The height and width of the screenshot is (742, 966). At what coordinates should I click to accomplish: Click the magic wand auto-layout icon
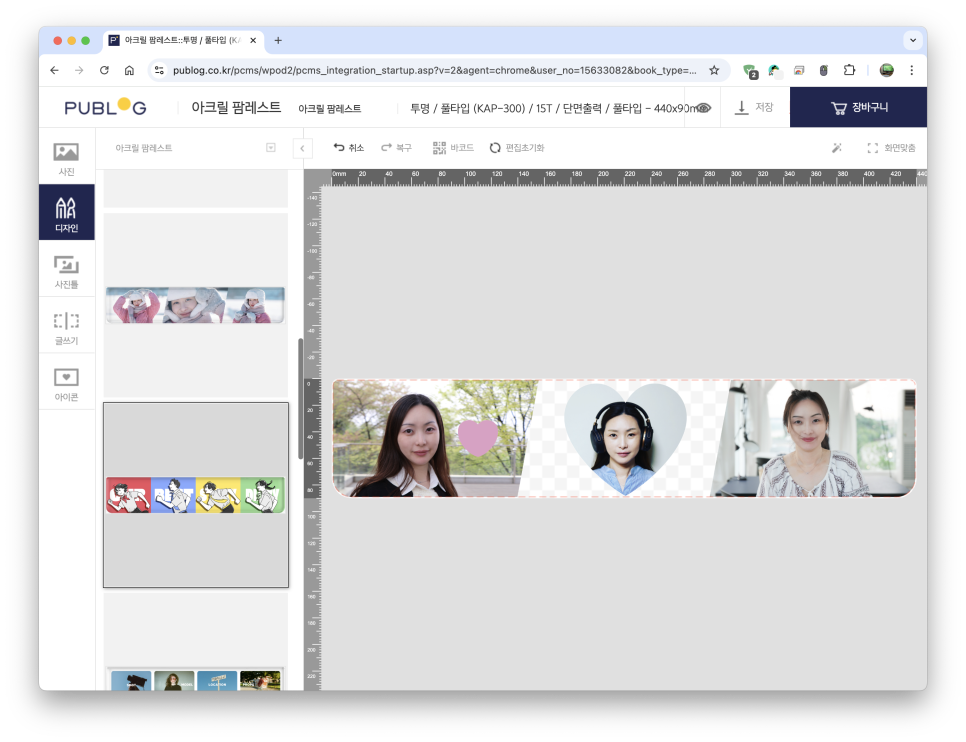pyautogui.click(x=837, y=148)
